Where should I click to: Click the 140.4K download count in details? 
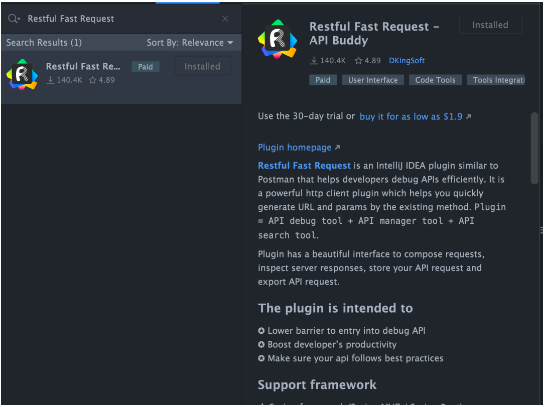pyautogui.click(x=328, y=60)
